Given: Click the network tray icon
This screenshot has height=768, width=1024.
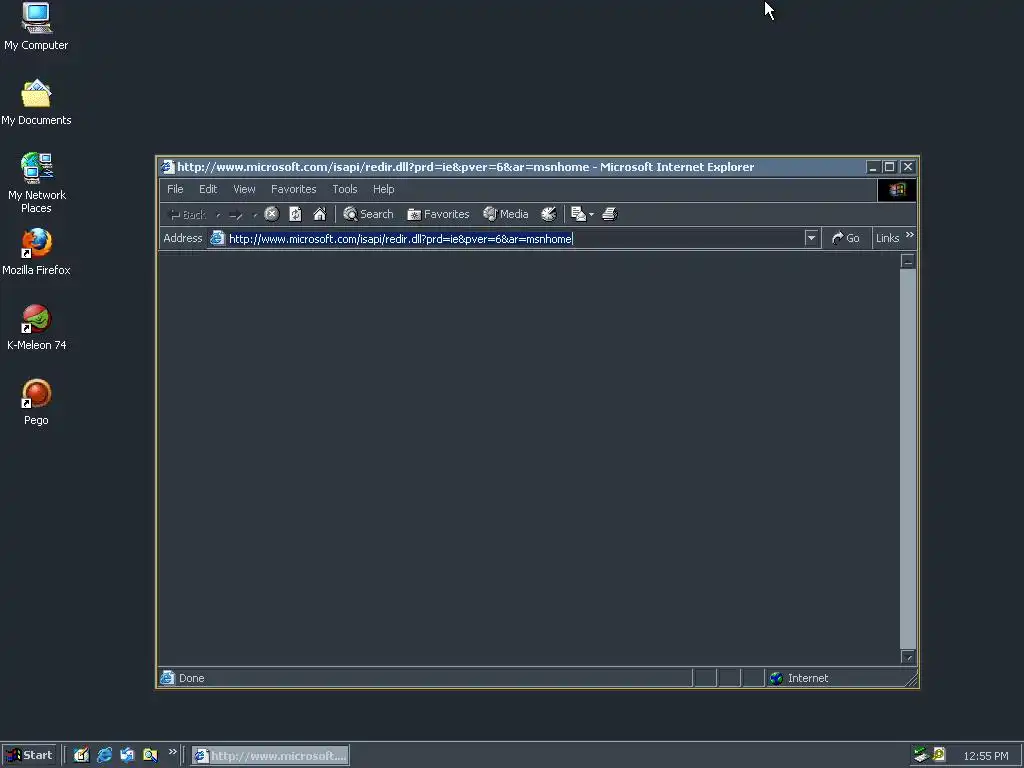Looking at the screenshot, I should click(x=921, y=755).
